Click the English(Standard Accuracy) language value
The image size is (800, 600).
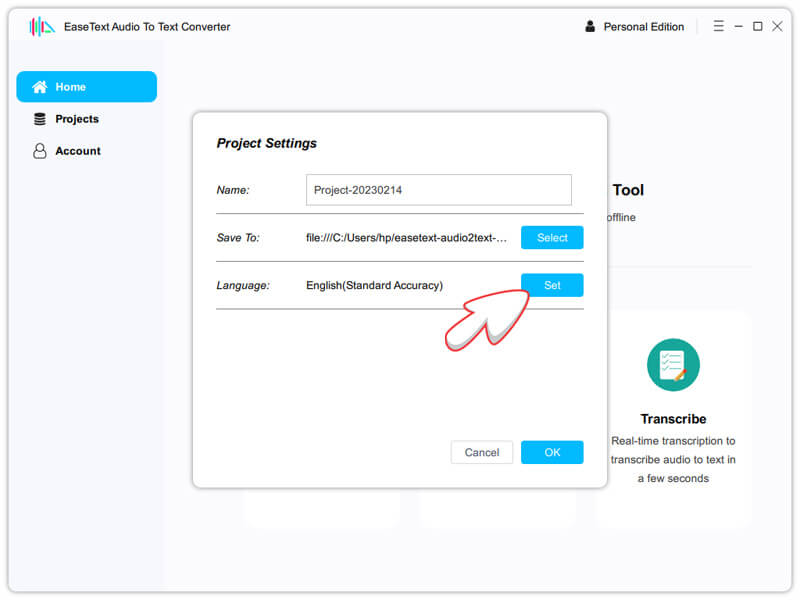coord(374,285)
